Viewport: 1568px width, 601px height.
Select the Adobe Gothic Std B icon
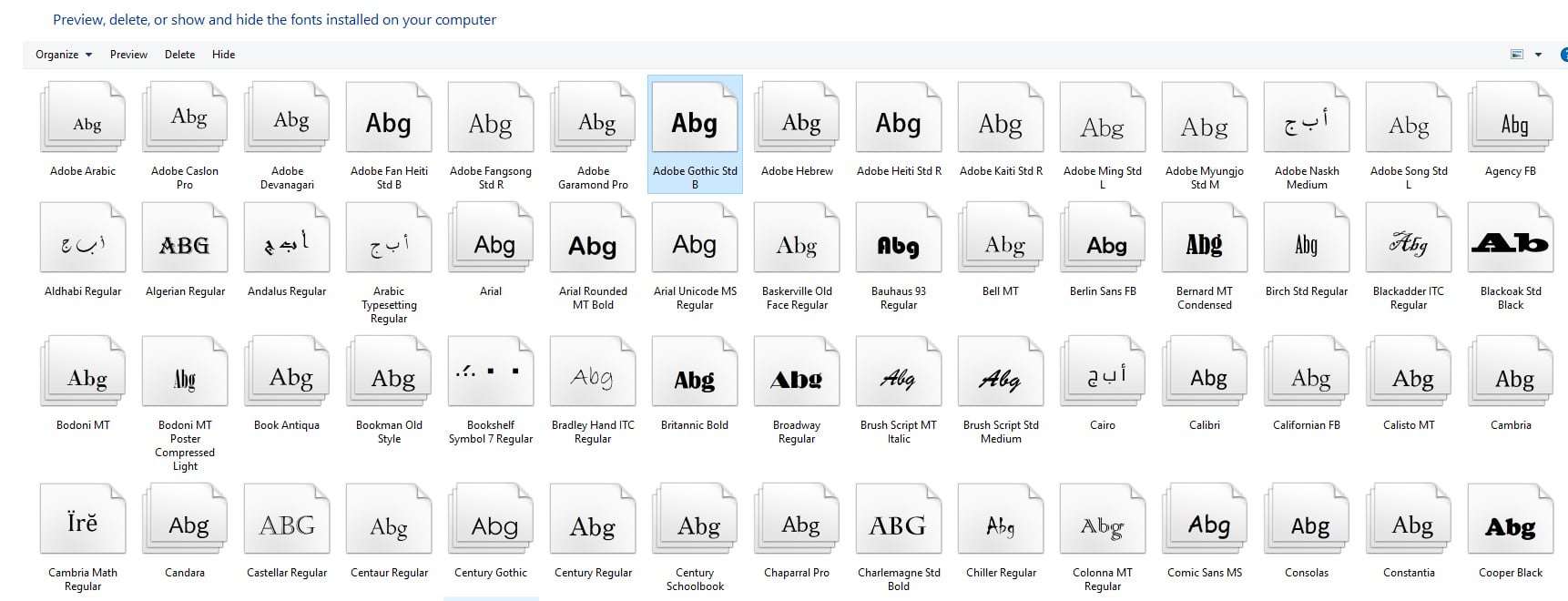(x=695, y=117)
